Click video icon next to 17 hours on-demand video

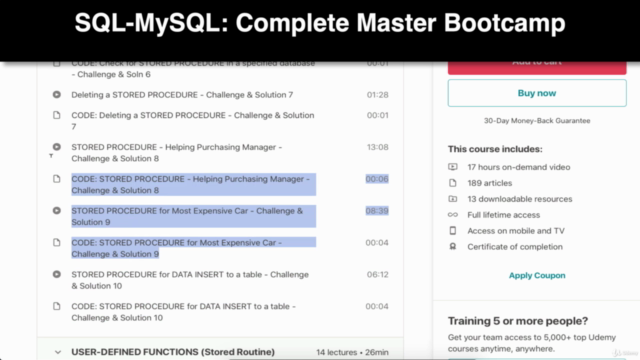[453, 167]
